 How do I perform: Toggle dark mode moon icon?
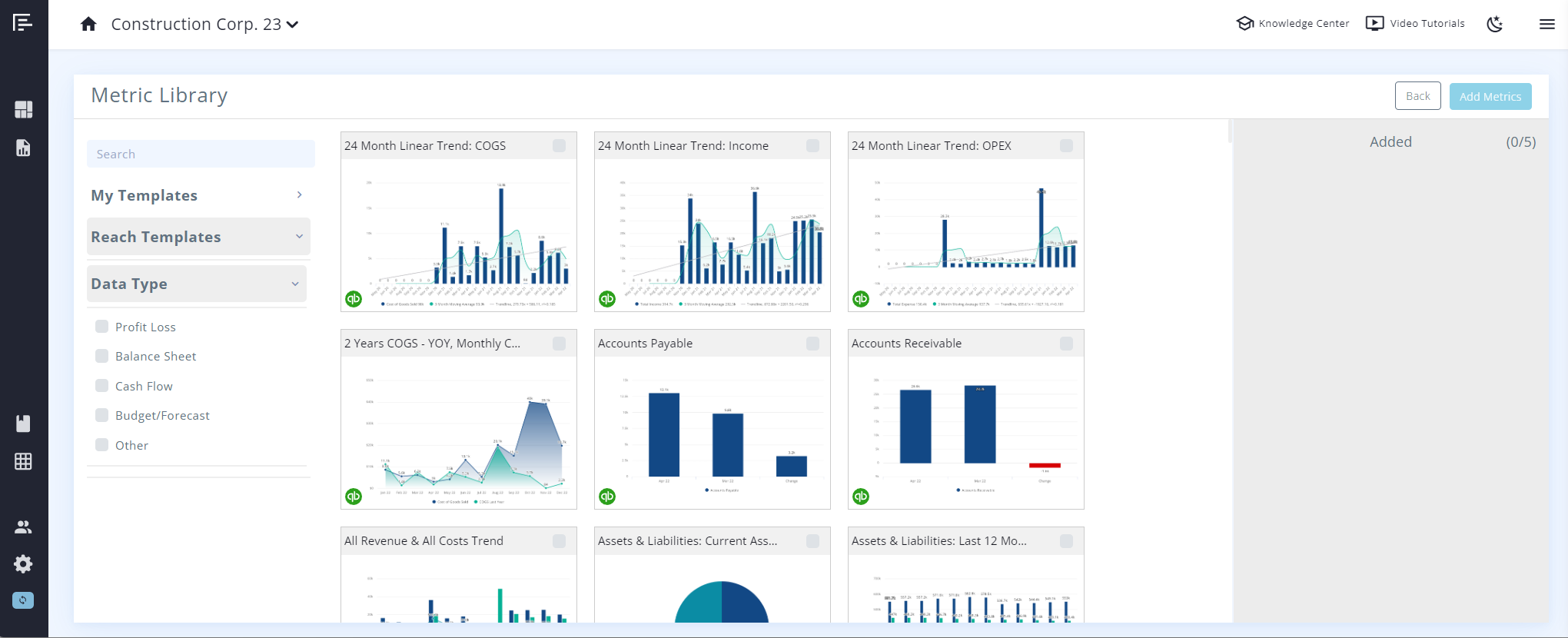(1494, 24)
